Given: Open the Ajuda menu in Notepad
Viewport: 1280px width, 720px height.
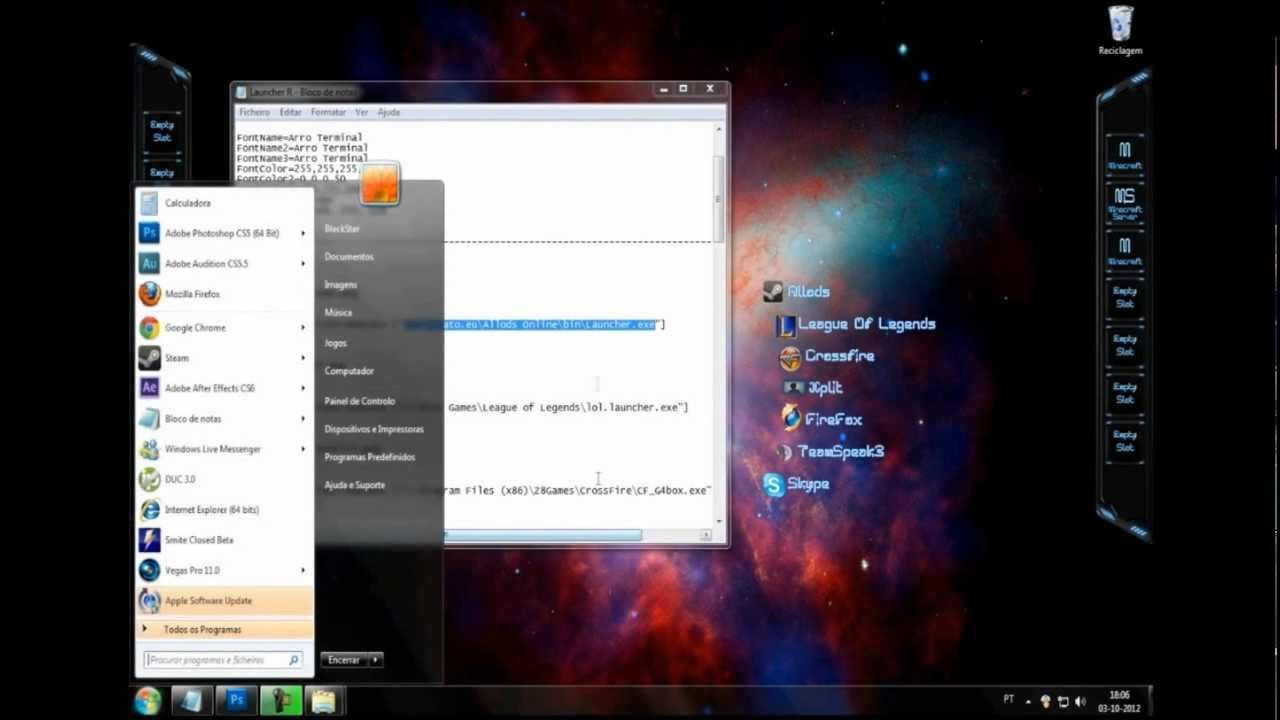Looking at the screenshot, I should 388,112.
